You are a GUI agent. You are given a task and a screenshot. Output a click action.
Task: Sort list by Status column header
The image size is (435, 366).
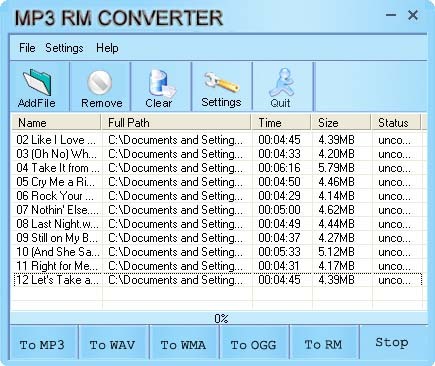pos(396,123)
